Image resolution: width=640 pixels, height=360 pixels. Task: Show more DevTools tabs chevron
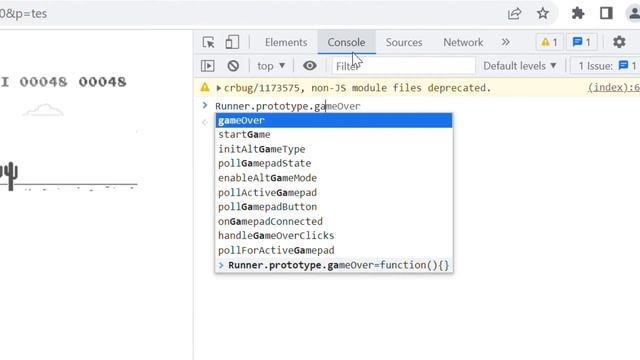pos(505,42)
